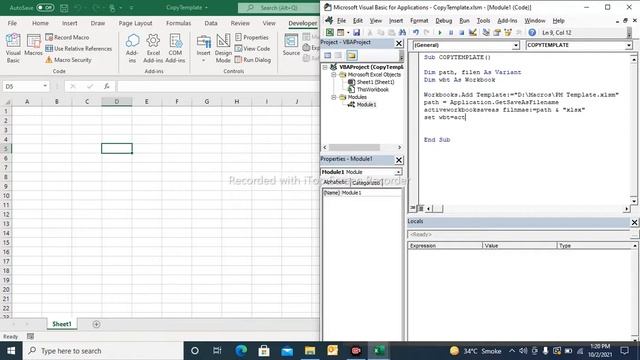The image size is (640, 360).
Task: Open Add-ins in Excel ribbon
Action: click(x=132, y=48)
